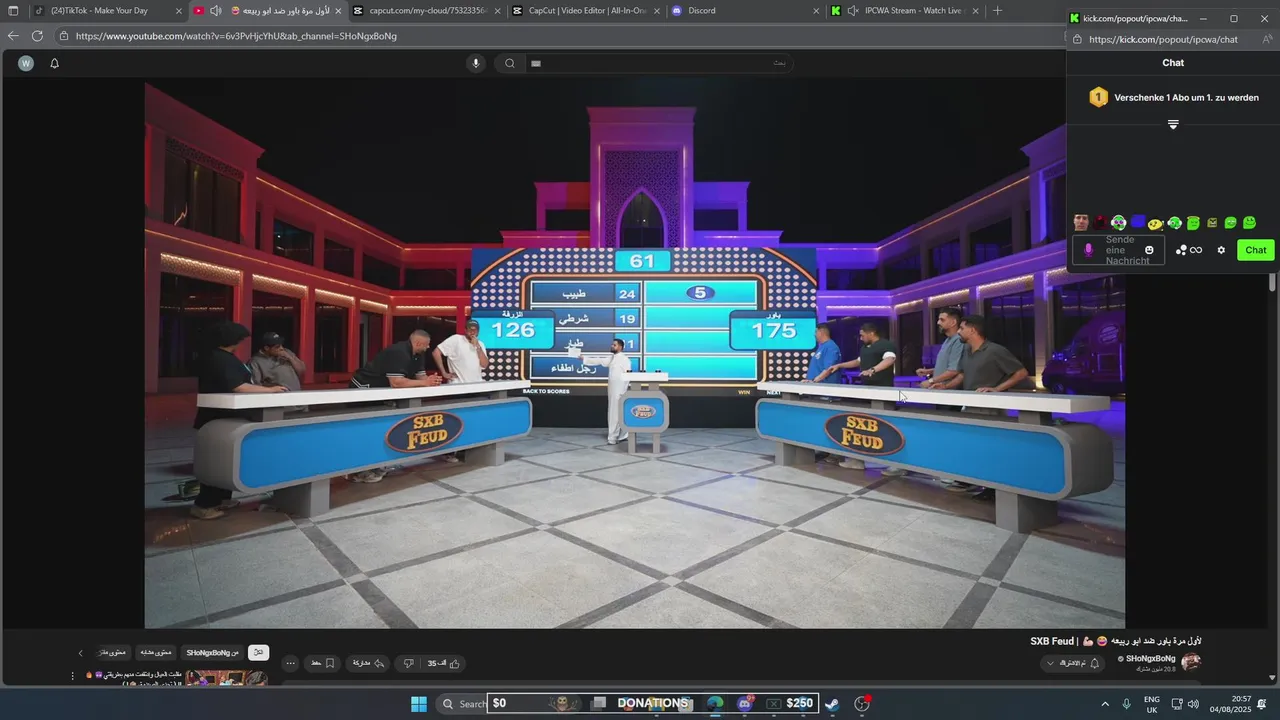Switch to the TikTok - Make Your Day tab
1280x720 pixels.
tap(106, 11)
